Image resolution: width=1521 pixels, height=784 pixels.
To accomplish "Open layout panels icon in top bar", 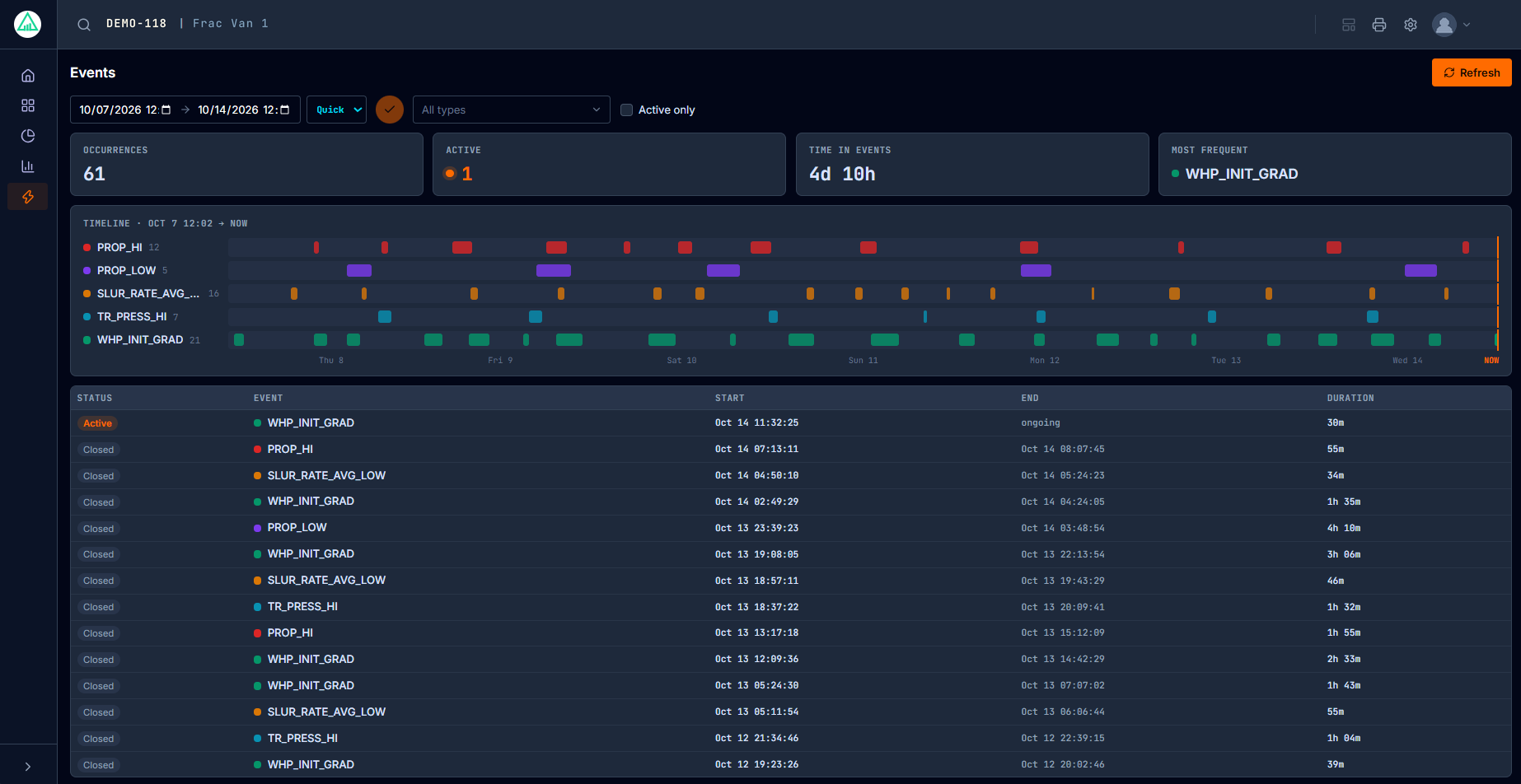I will (x=1349, y=25).
